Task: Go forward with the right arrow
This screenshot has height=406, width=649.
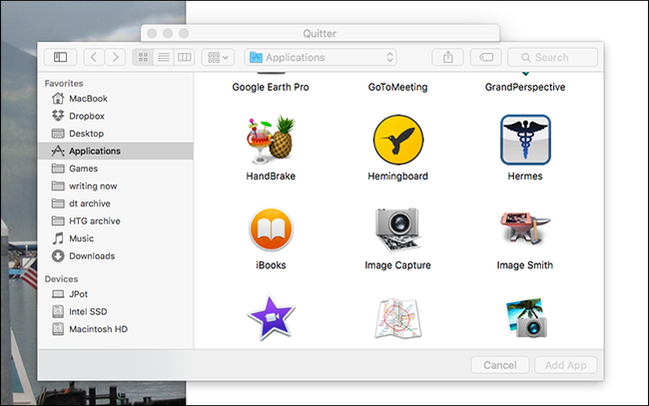Action: (x=115, y=57)
